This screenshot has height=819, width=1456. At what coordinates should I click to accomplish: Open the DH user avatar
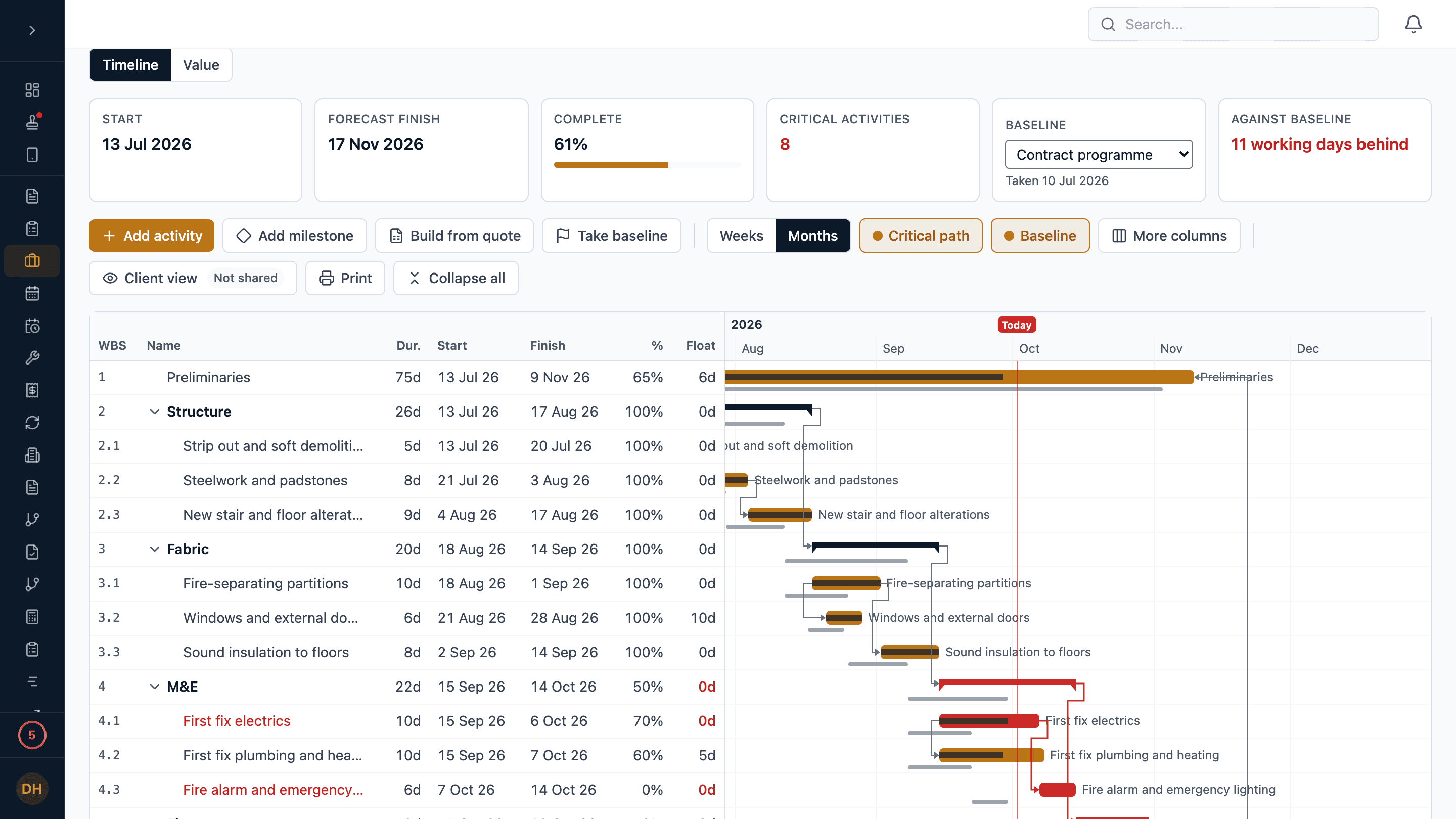(32, 789)
